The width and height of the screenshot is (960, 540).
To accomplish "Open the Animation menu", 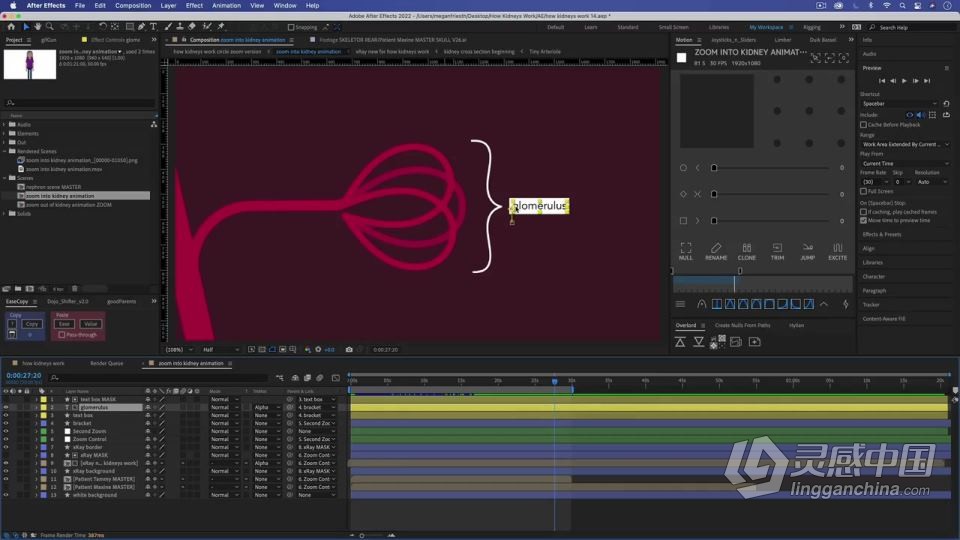I will [227, 6].
